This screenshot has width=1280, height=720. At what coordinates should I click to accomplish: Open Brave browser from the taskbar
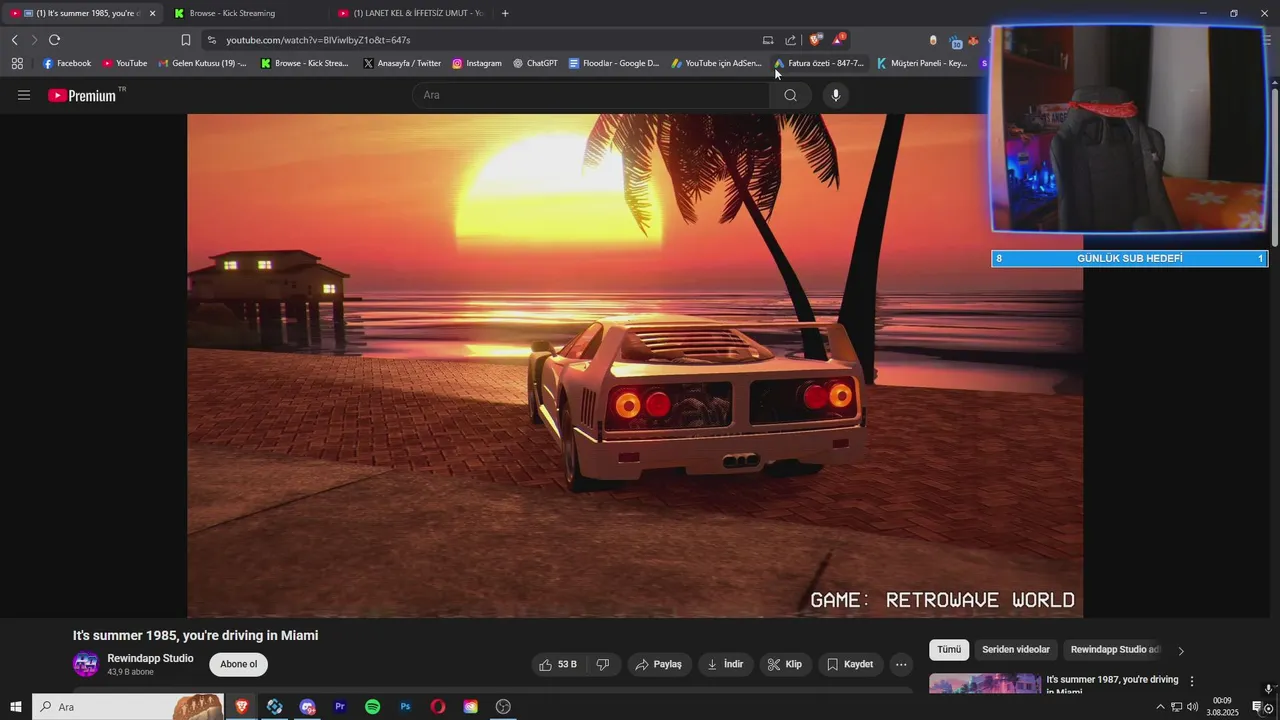click(241, 707)
